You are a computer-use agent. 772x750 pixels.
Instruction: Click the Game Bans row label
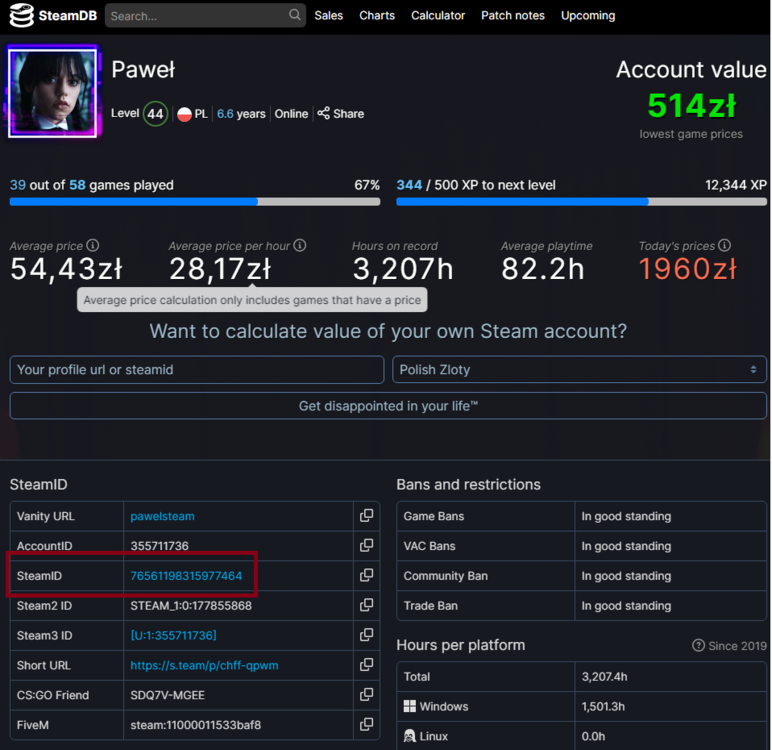click(x=434, y=516)
